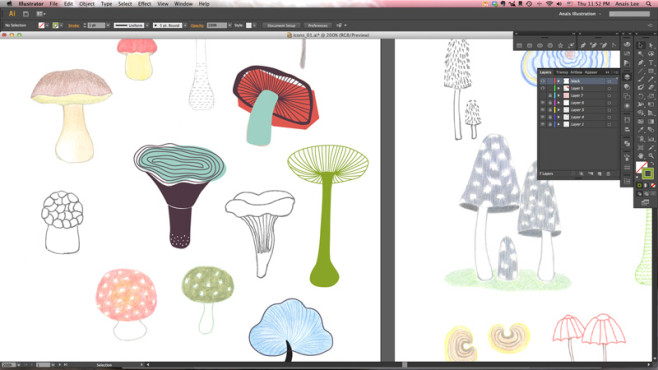This screenshot has width=658, height=370.
Task: Expand Layer 4 disclosure triangle
Action: (559, 117)
